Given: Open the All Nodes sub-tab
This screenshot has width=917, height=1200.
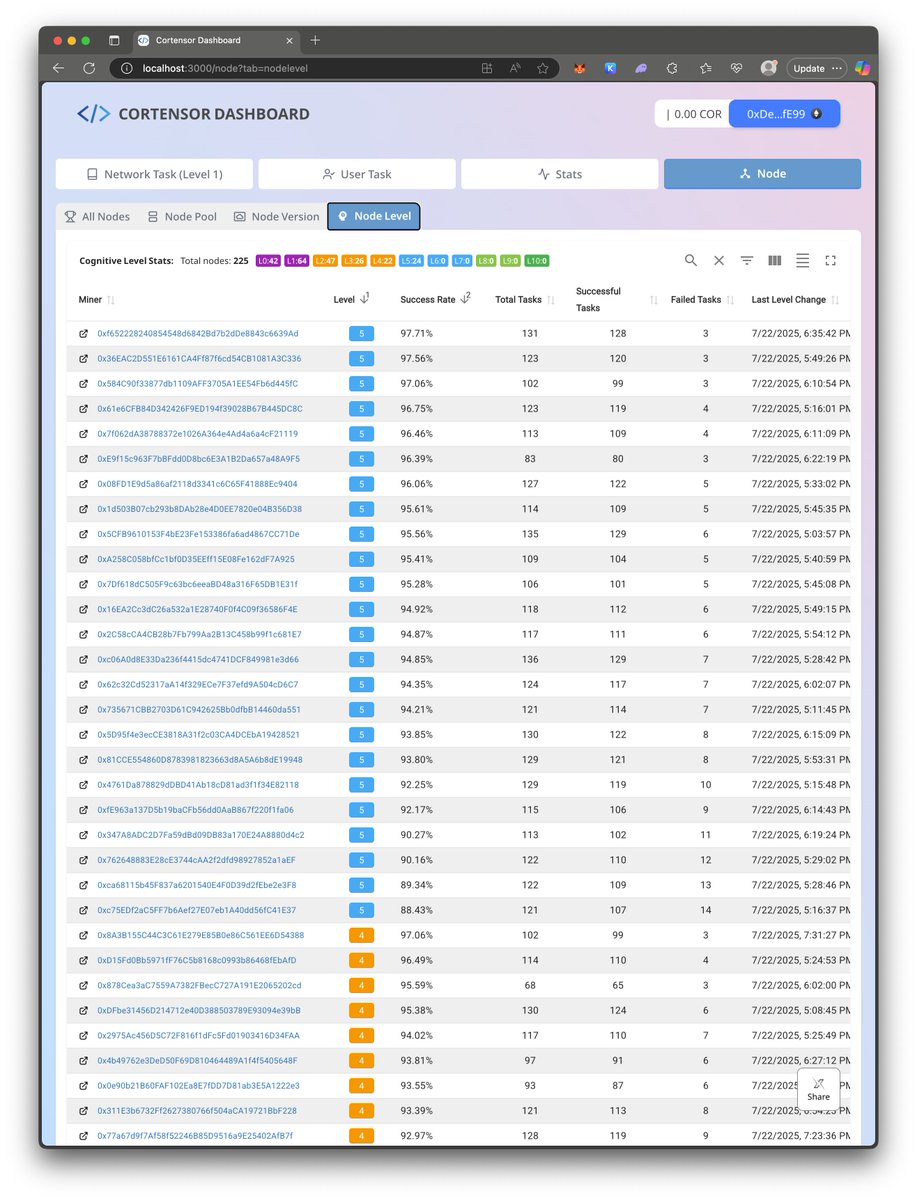Looking at the screenshot, I should [x=97, y=216].
